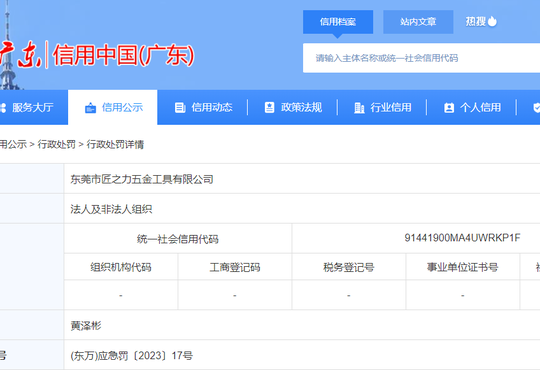
Task: Click document number (东万)应急罚〔2023〕17号
Action: (x=132, y=356)
